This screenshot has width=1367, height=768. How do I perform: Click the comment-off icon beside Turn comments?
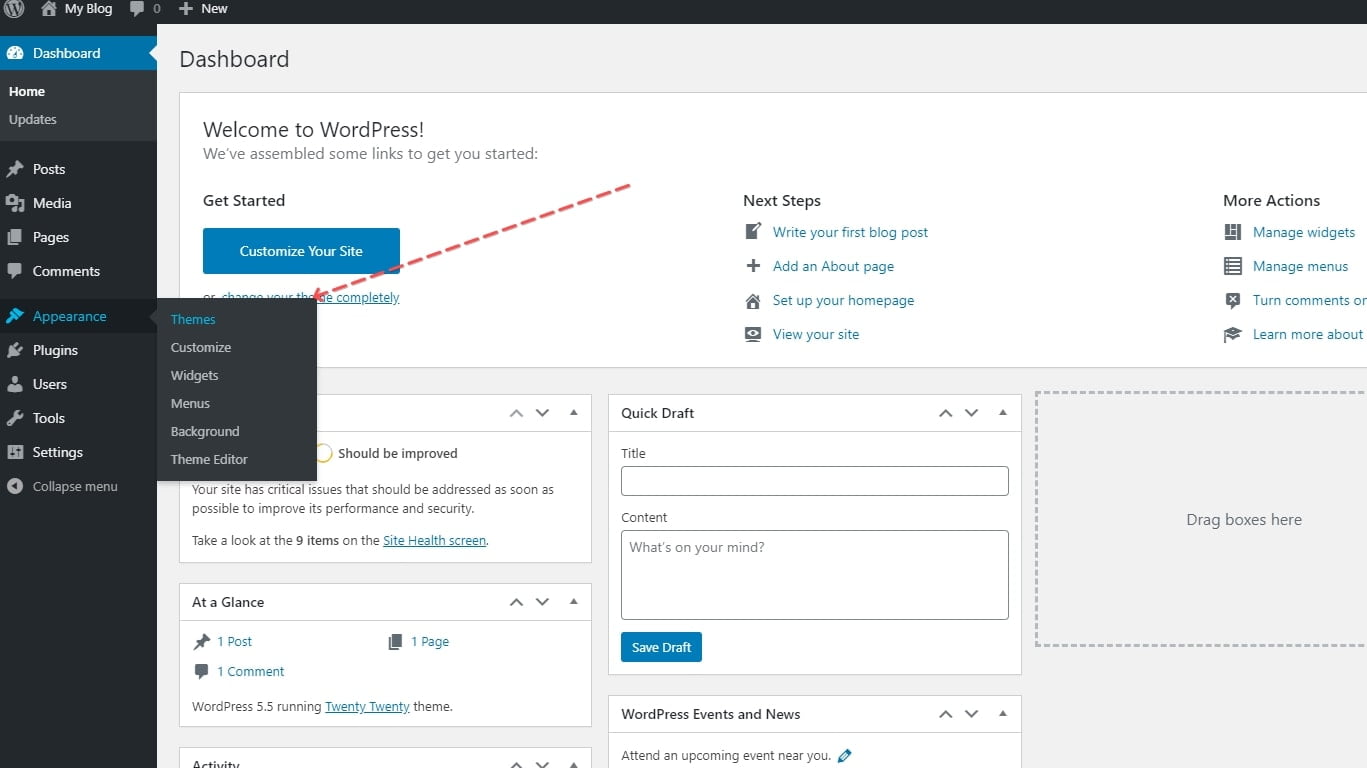(x=1233, y=300)
